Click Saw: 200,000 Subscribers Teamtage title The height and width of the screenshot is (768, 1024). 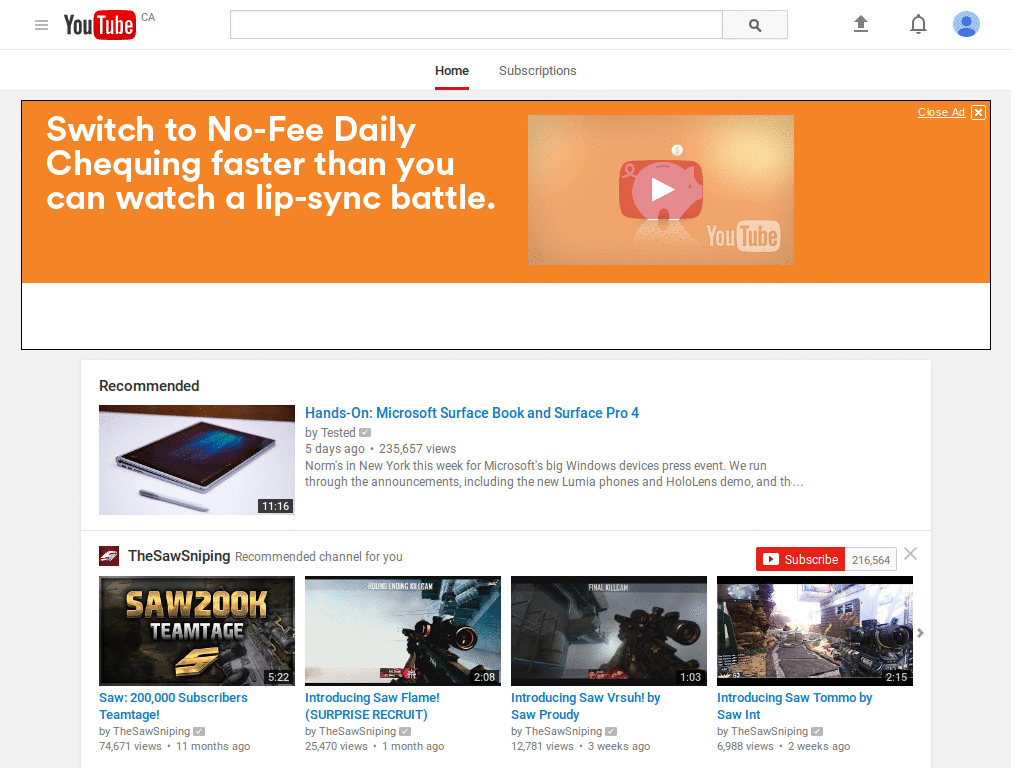173,706
